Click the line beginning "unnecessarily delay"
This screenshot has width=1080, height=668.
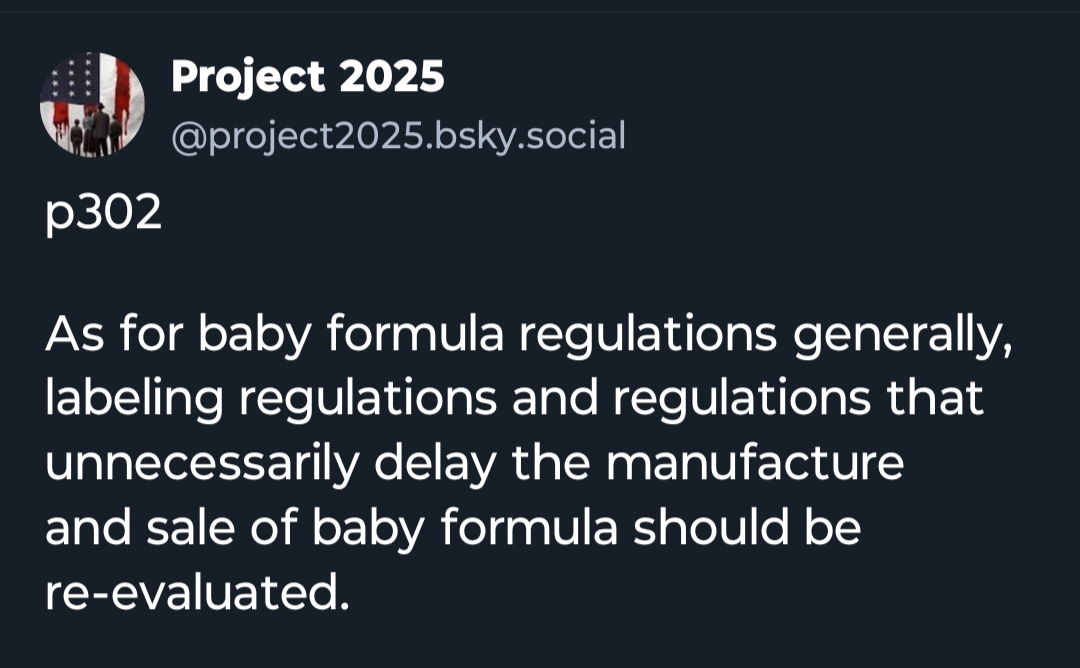pos(474,464)
